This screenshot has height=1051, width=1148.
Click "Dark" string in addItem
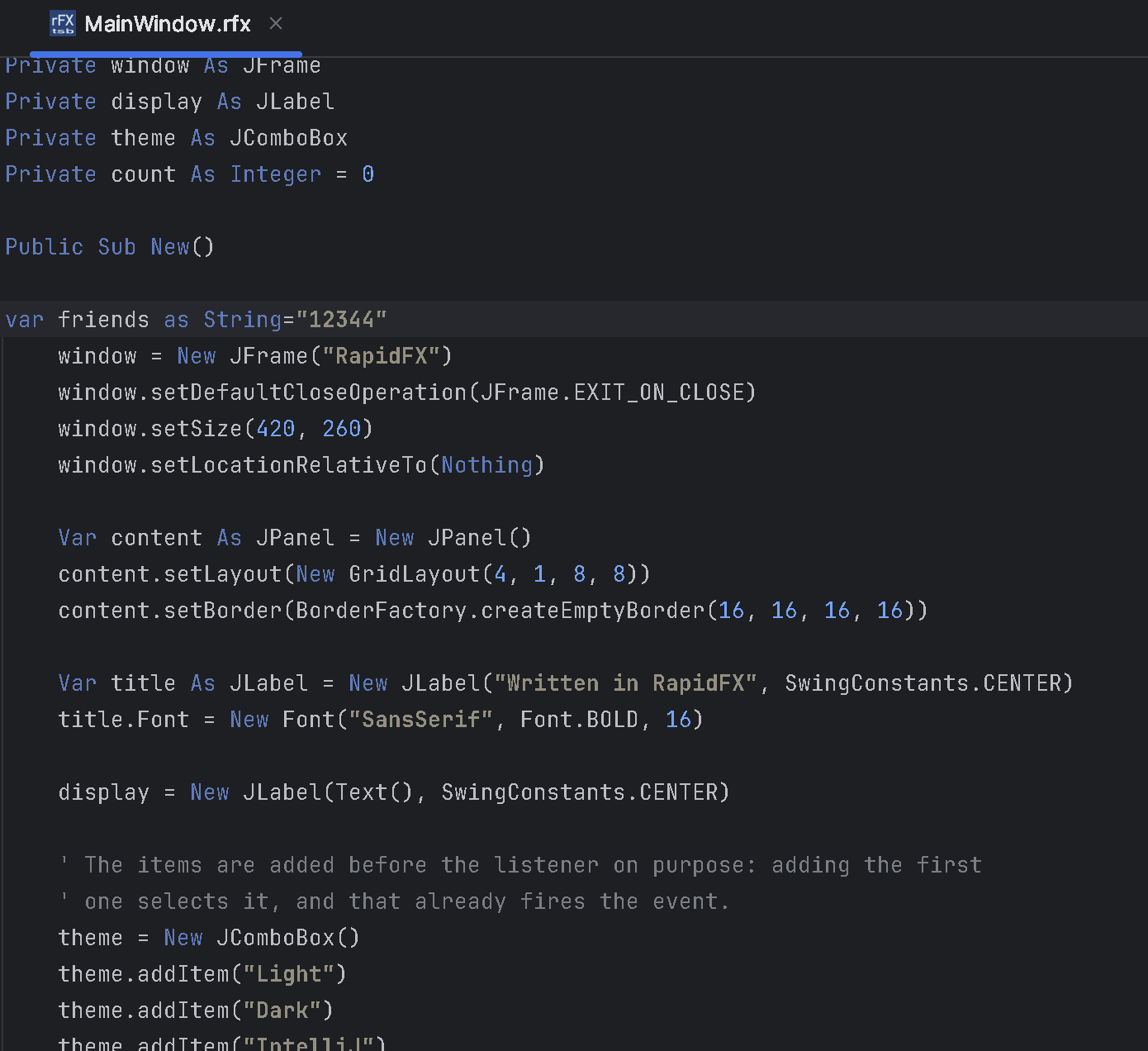[282, 1011]
